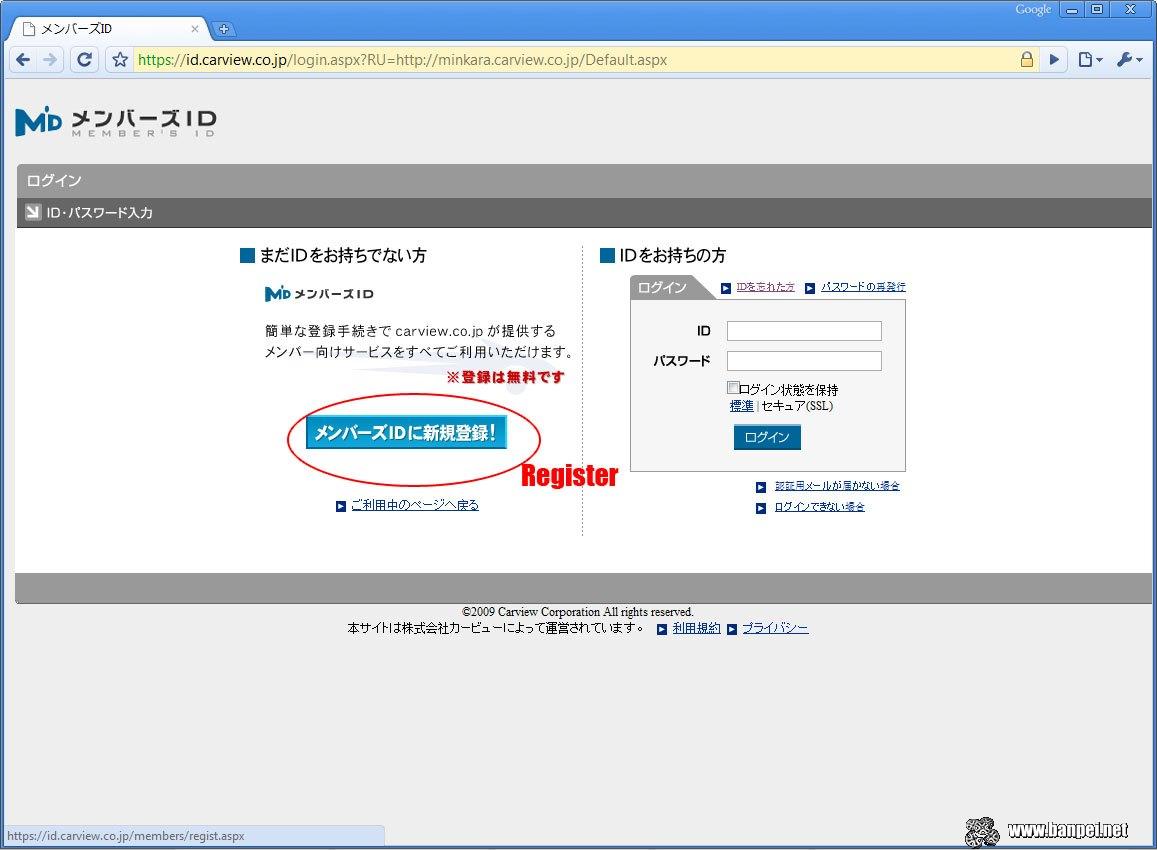Open the page control menu icon
This screenshot has width=1157, height=850.
click(x=1090, y=60)
